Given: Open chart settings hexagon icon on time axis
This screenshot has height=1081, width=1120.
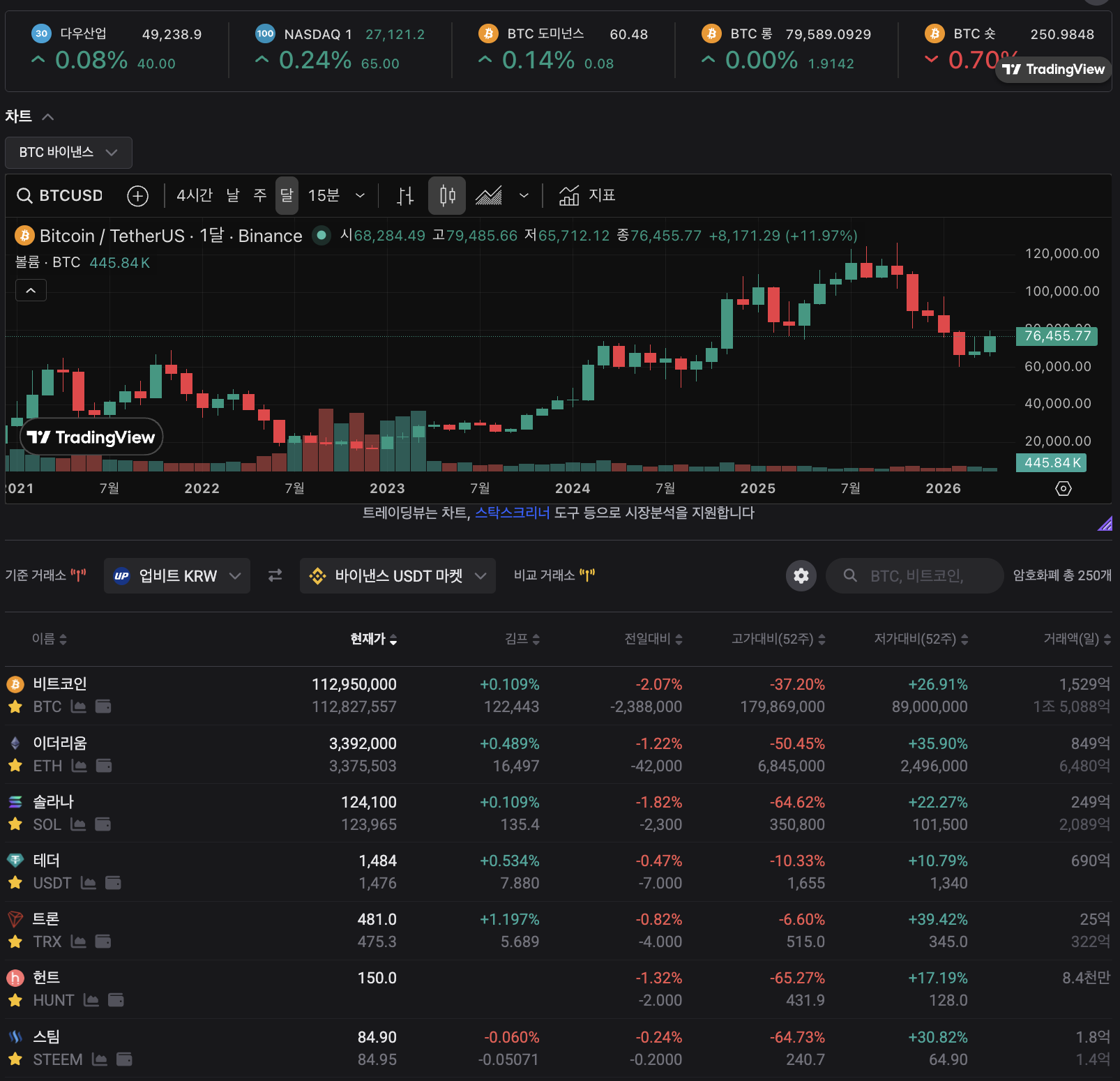Looking at the screenshot, I should tap(1064, 488).
